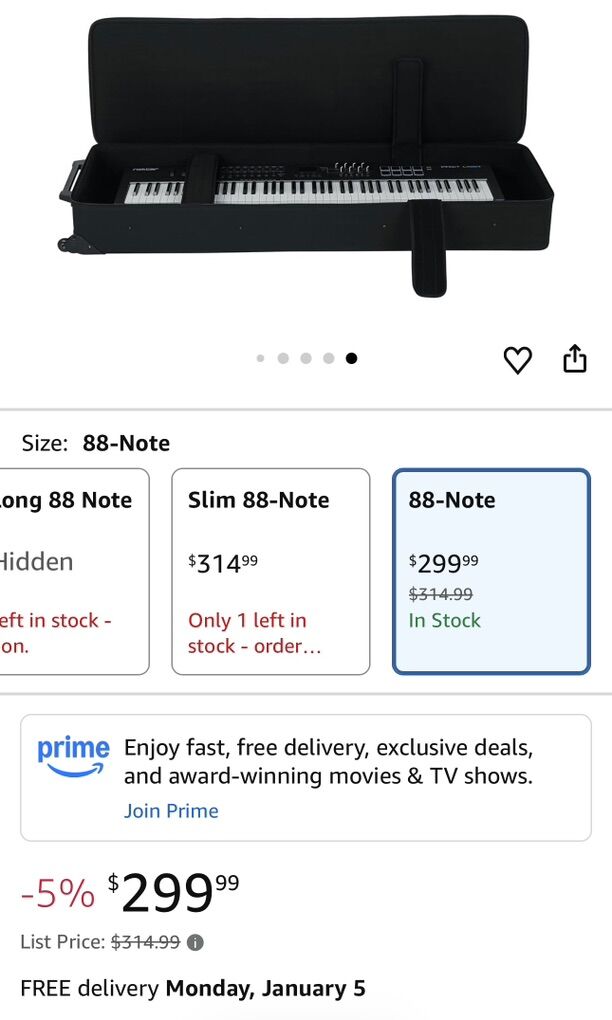
Task: Tap the Prime logo
Action: (x=73, y=756)
